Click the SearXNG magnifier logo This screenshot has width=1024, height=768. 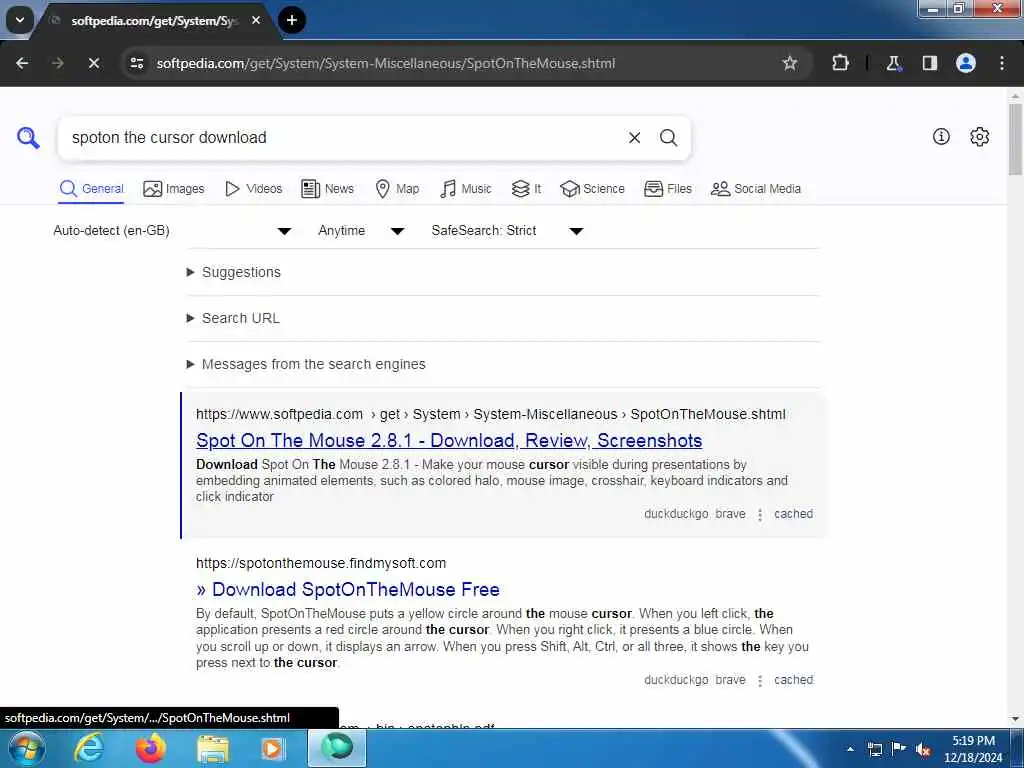[28, 138]
